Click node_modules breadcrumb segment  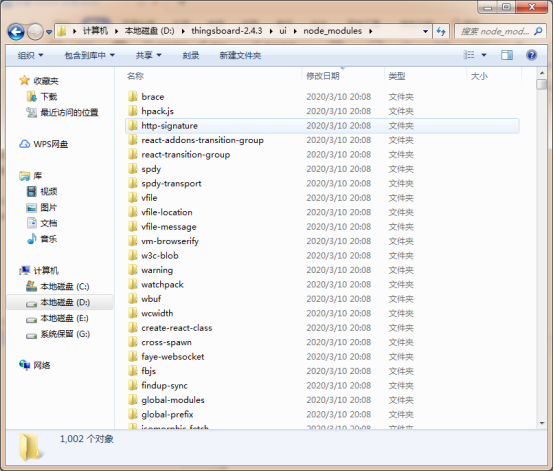pos(332,31)
